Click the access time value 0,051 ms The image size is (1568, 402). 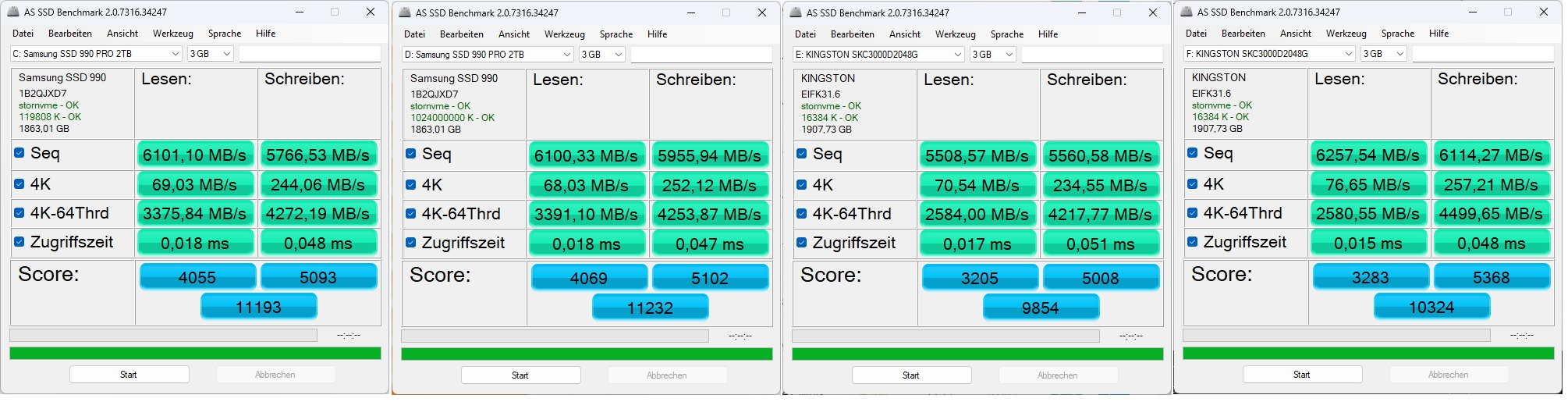click(x=1101, y=244)
